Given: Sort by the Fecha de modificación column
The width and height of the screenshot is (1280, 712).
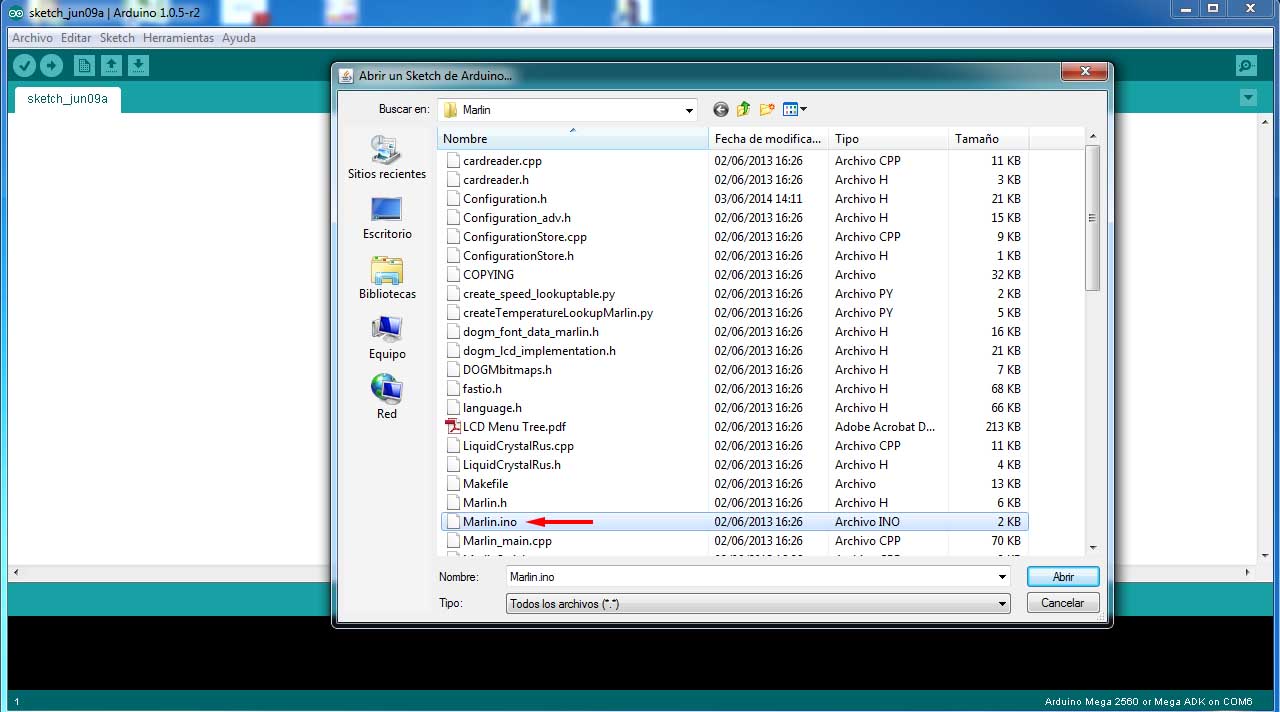Looking at the screenshot, I should point(769,139).
